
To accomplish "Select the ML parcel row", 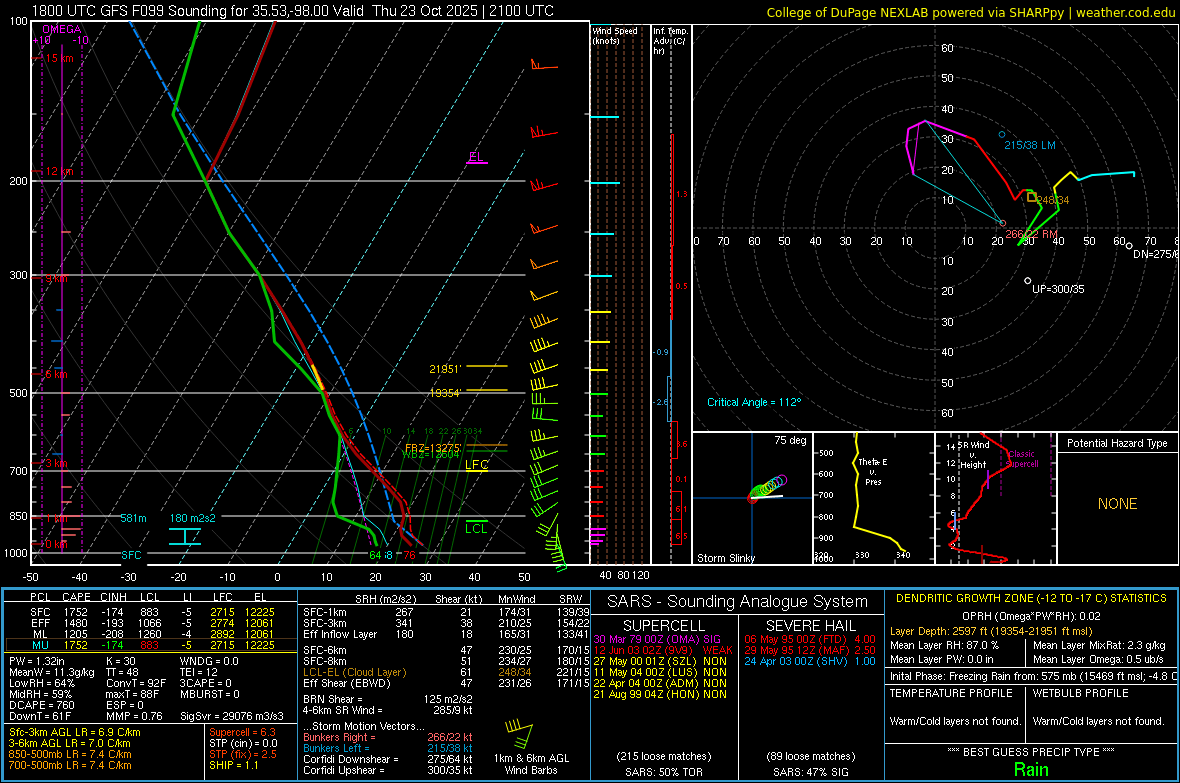I will [151, 634].
